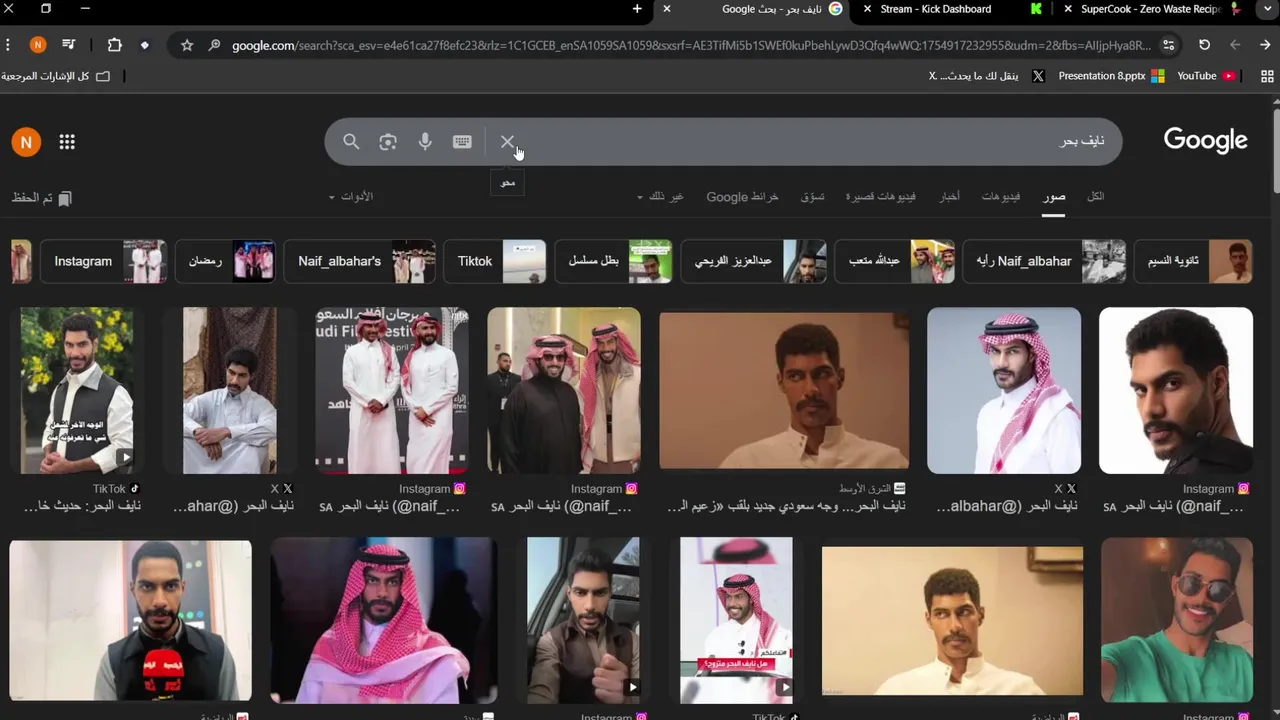Expand the غير ذلك more menu
1280x720 pixels.
tap(660, 197)
